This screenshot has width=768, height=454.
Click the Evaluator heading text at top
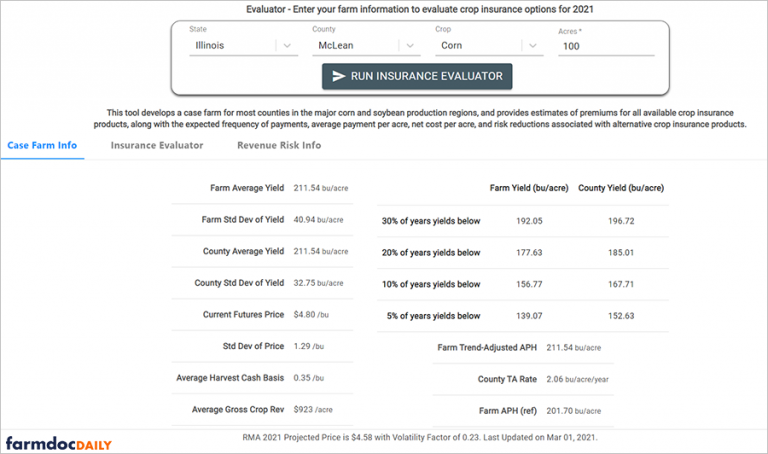420,9
